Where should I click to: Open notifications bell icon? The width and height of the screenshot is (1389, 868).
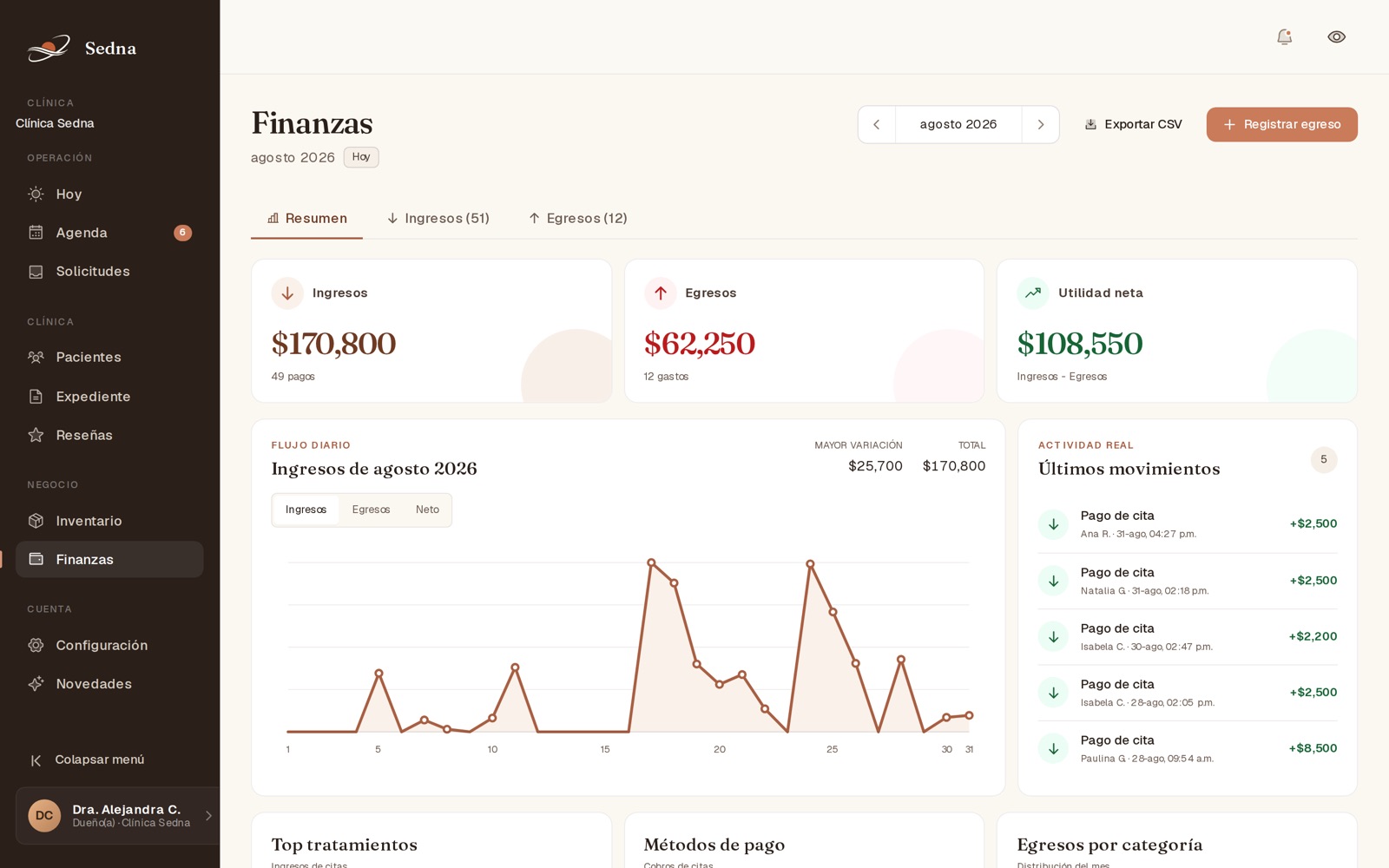pyautogui.click(x=1285, y=36)
